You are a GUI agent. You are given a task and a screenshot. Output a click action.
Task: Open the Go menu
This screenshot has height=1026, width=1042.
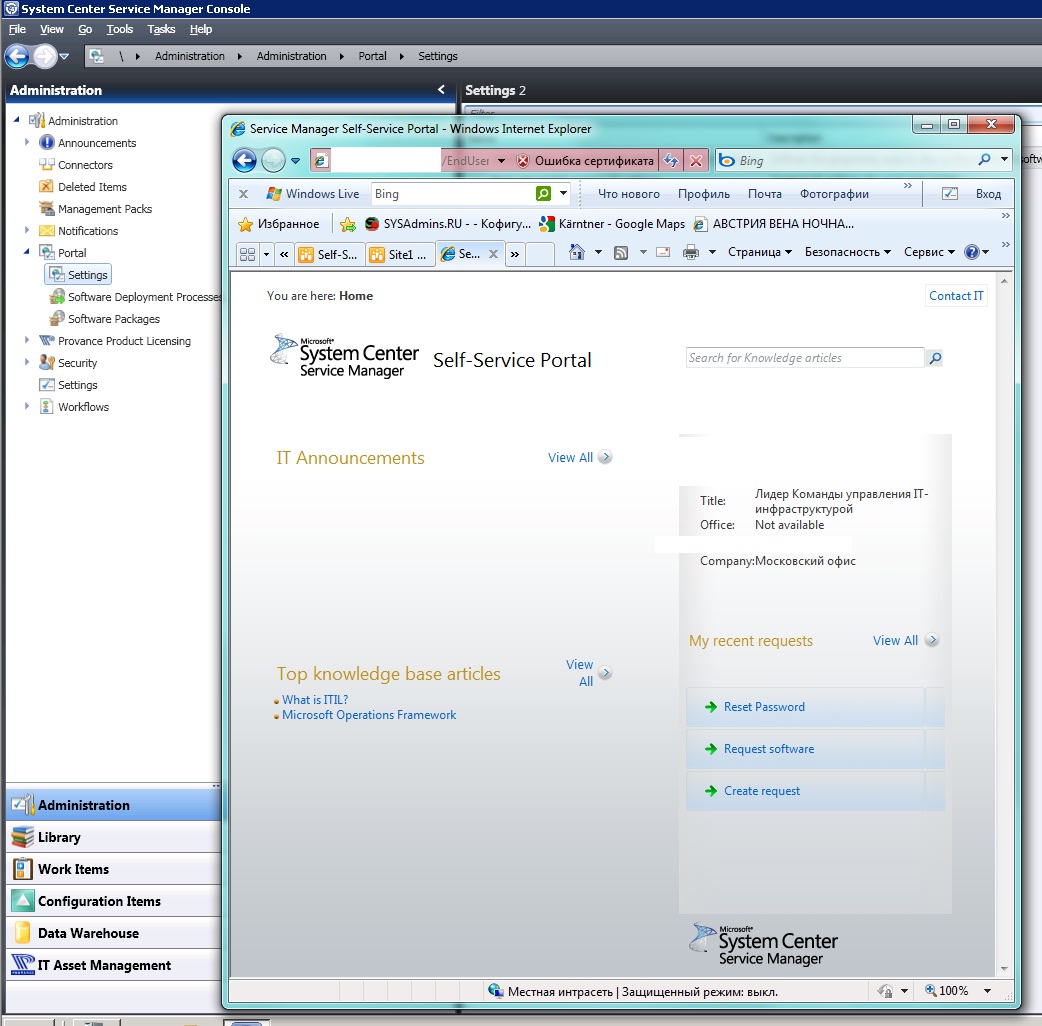coord(85,29)
